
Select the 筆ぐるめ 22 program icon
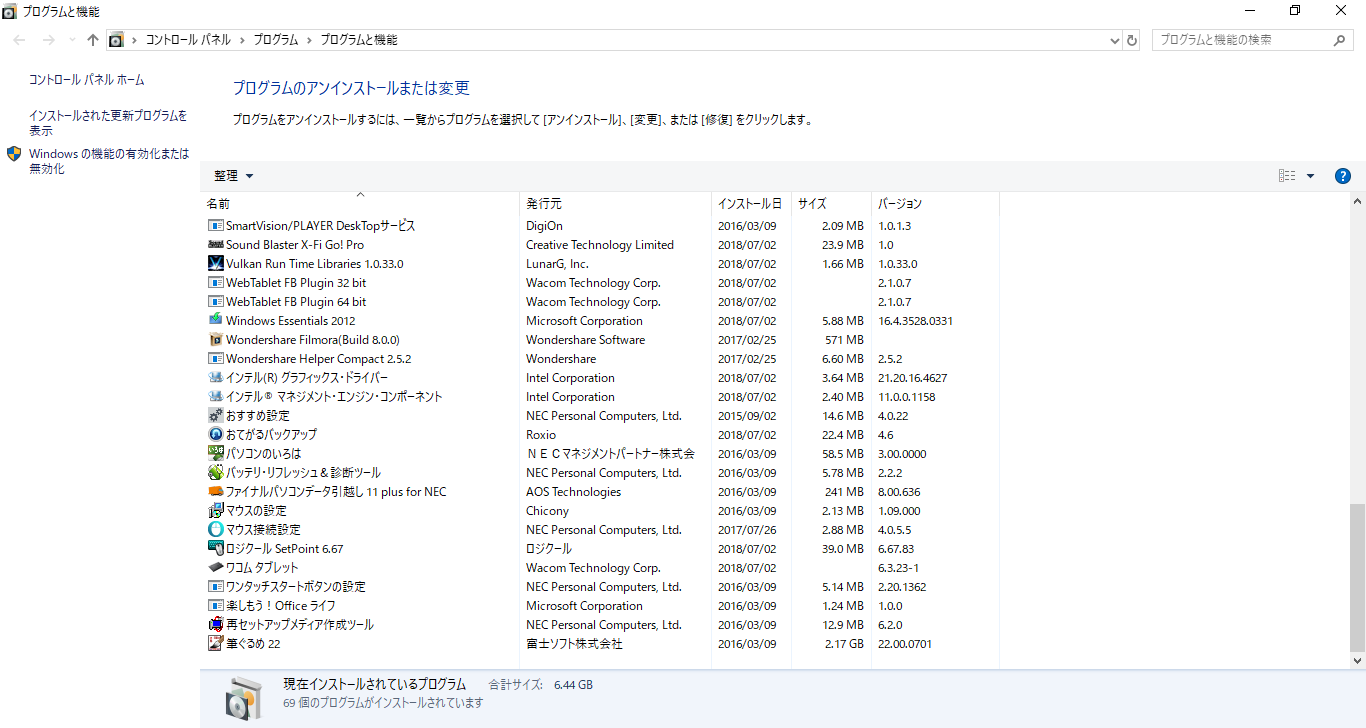pos(215,644)
